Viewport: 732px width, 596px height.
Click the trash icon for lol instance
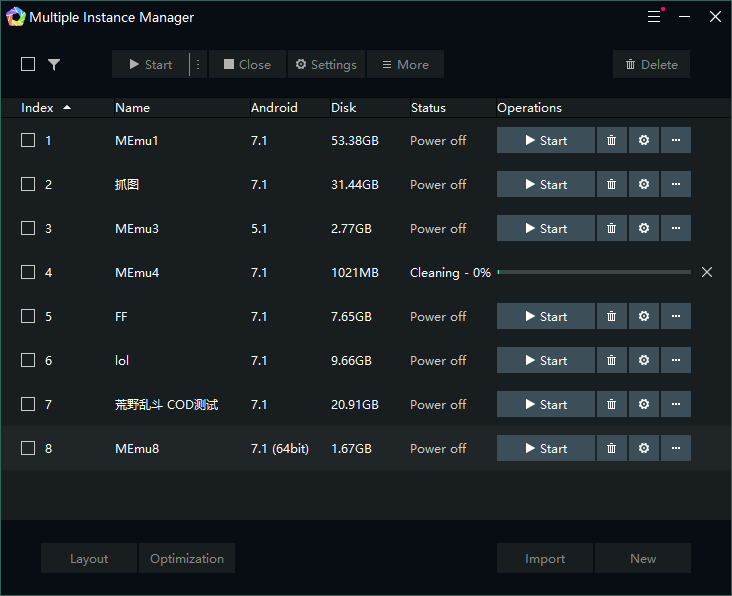tap(611, 361)
